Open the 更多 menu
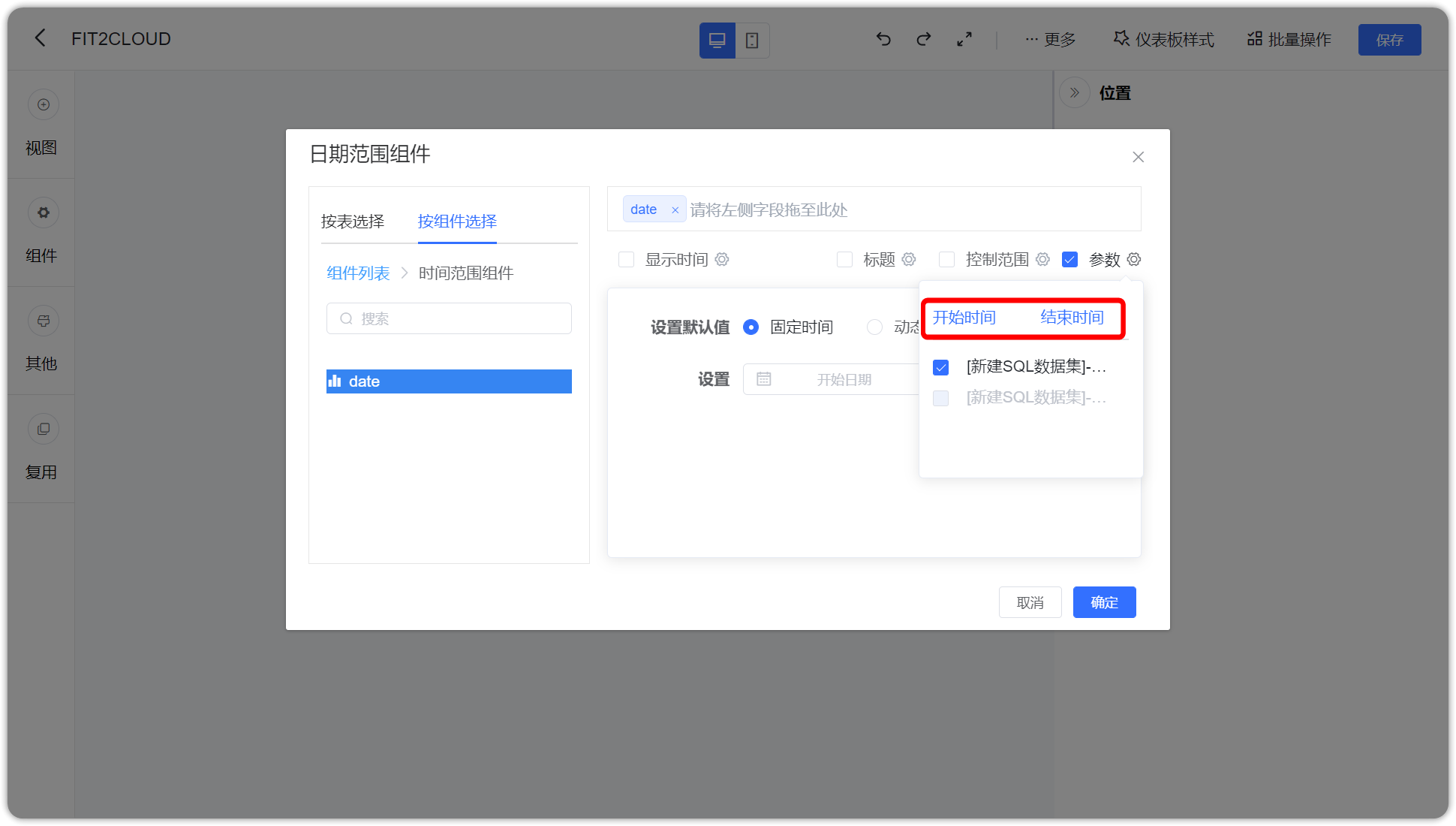The width and height of the screenshot is (1456, 826). (x=1050, y=39)
